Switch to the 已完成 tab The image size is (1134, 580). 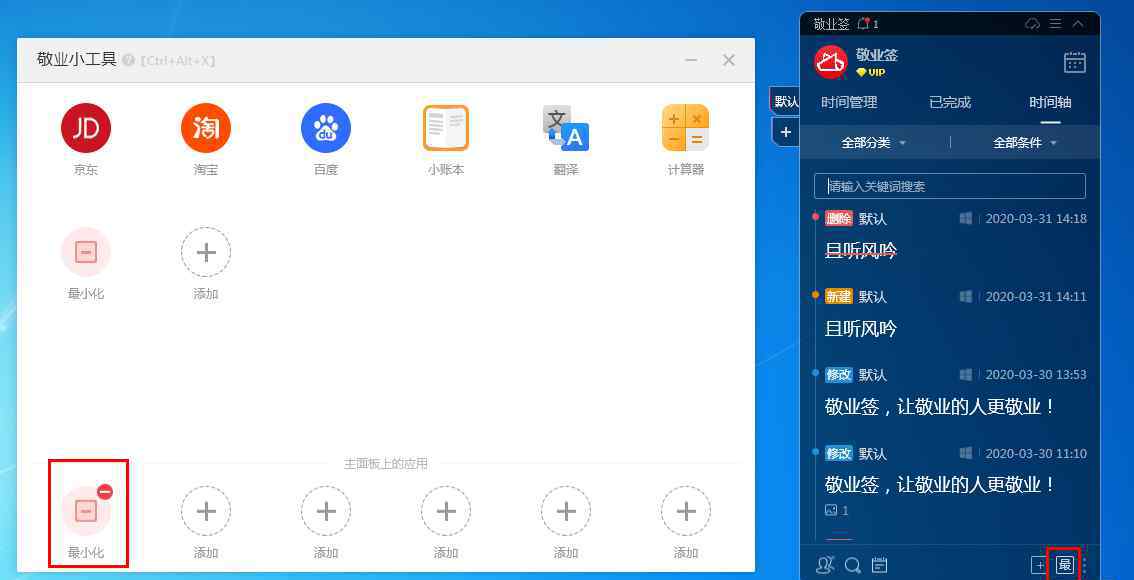coord(950,102)
